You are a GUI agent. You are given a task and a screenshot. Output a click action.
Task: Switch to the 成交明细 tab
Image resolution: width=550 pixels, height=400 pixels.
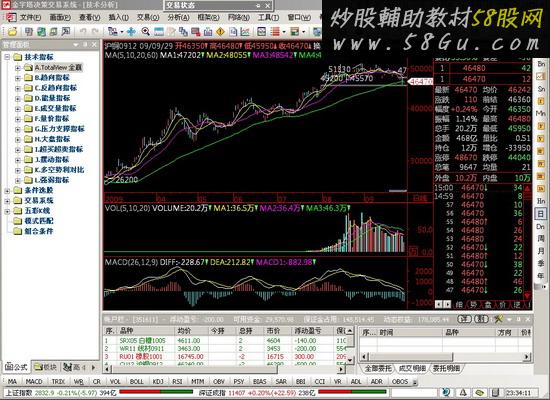coord(412,368)
